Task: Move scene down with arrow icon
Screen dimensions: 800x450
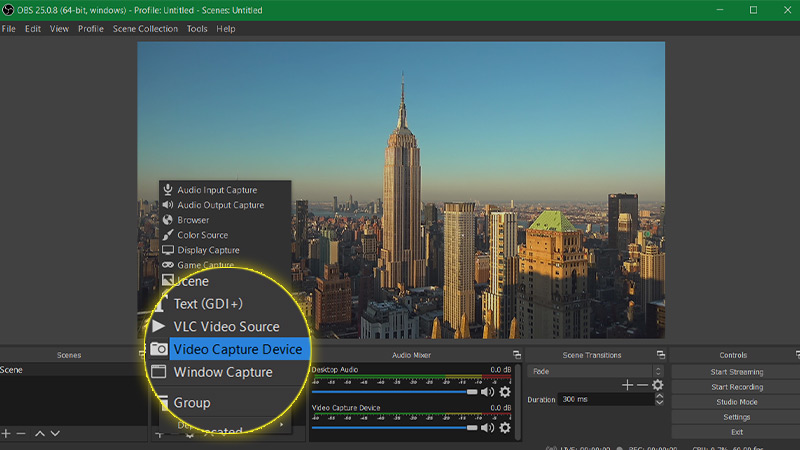Action: (x=55, y=434)
